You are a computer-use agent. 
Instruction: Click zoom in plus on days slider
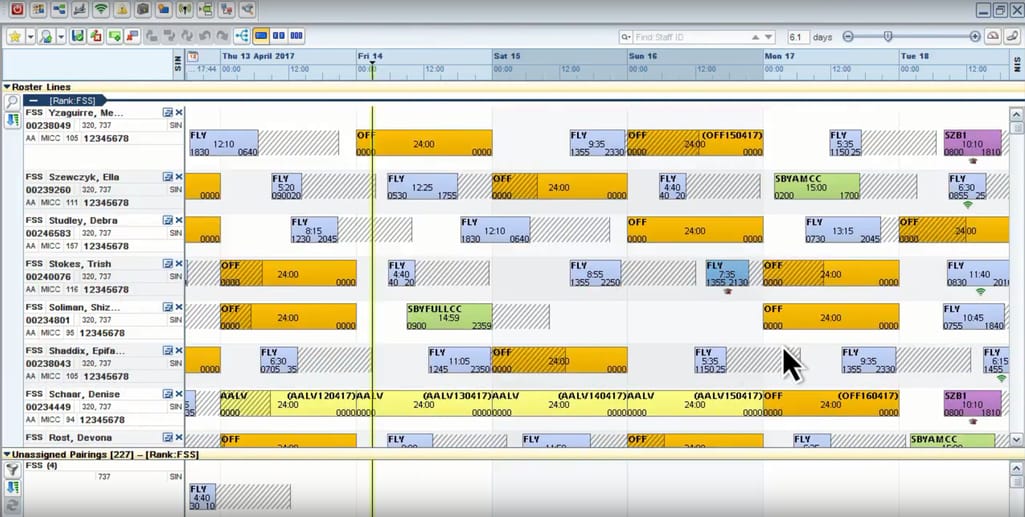point(975,37)
